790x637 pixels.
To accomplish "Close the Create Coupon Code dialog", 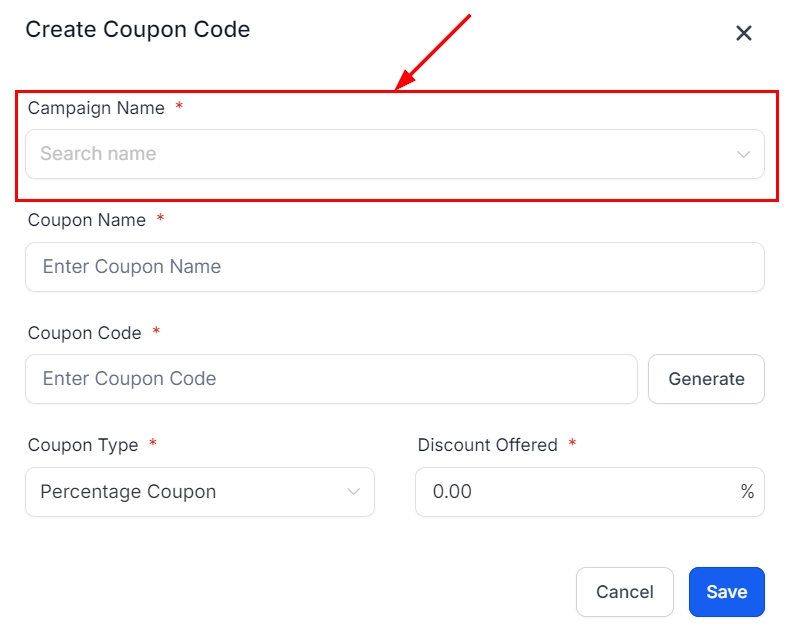I will pyautogui.click(x=744, y=33).
